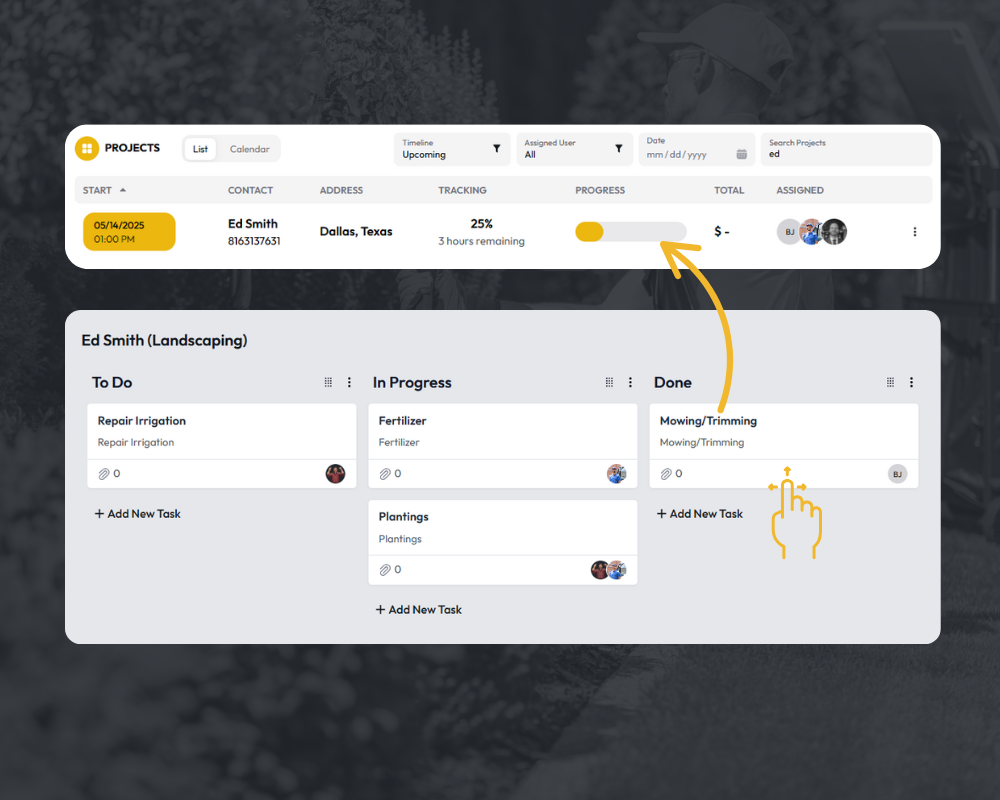Click the TRACKING column header
Screen dimensions: 1000x800
click(462, 190)
